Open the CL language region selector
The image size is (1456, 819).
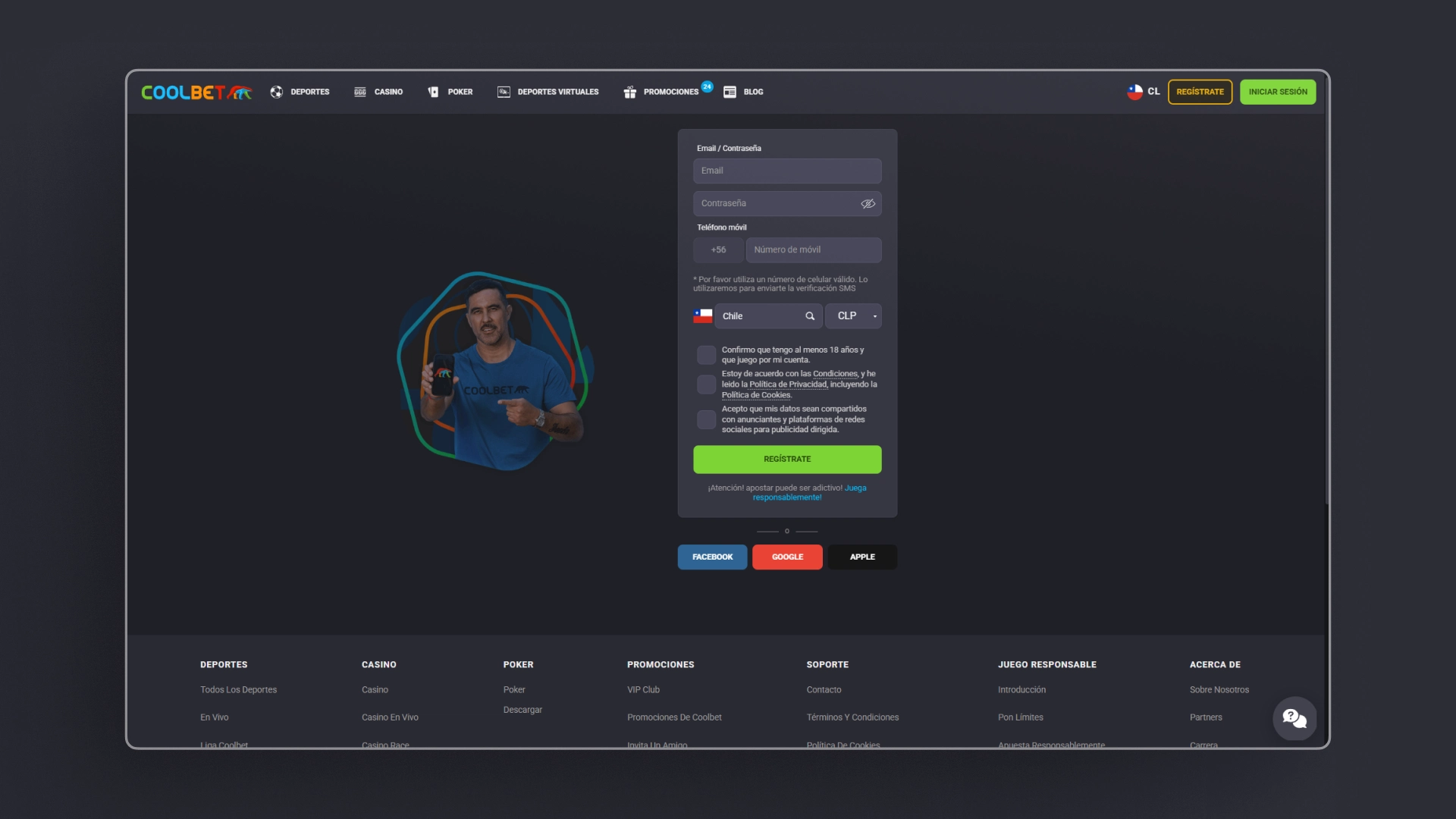pyautogui.click(x=1143, y=92)
